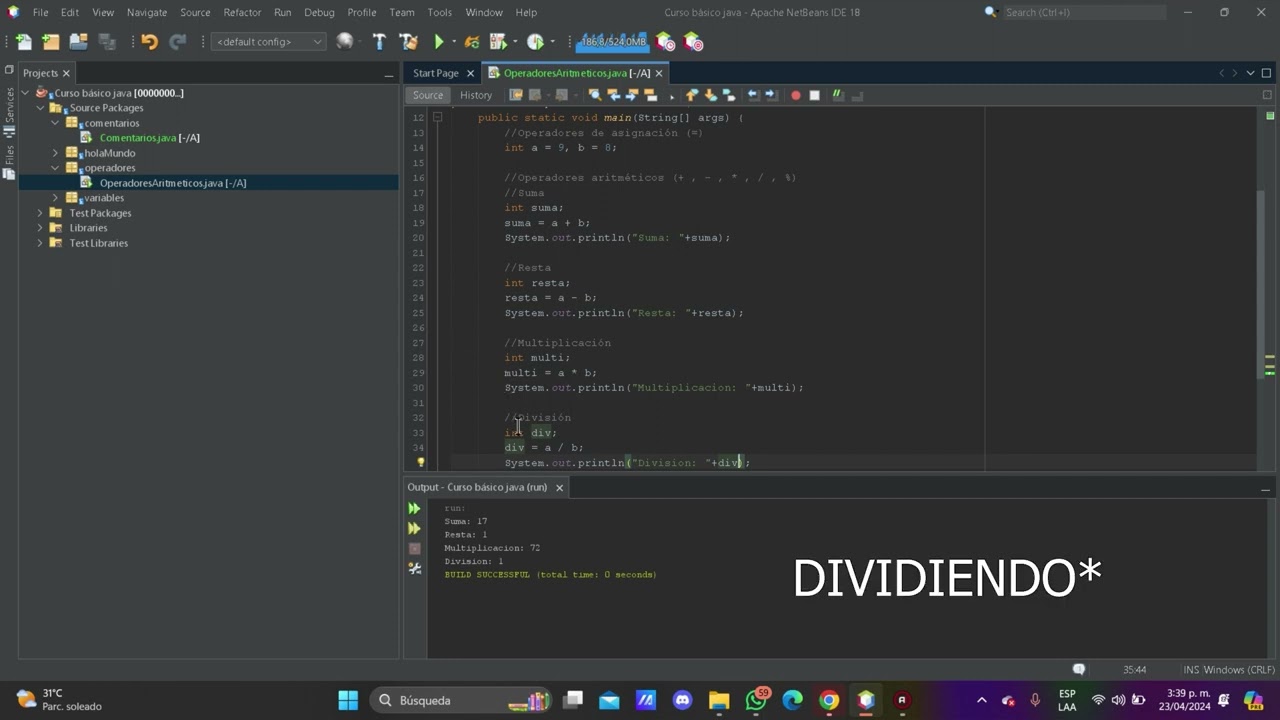This screenshot has height=720, width=1280.
Task: Open WhatsApp from the taskbar
Action: pyautogui.click(x=756, y=700)
